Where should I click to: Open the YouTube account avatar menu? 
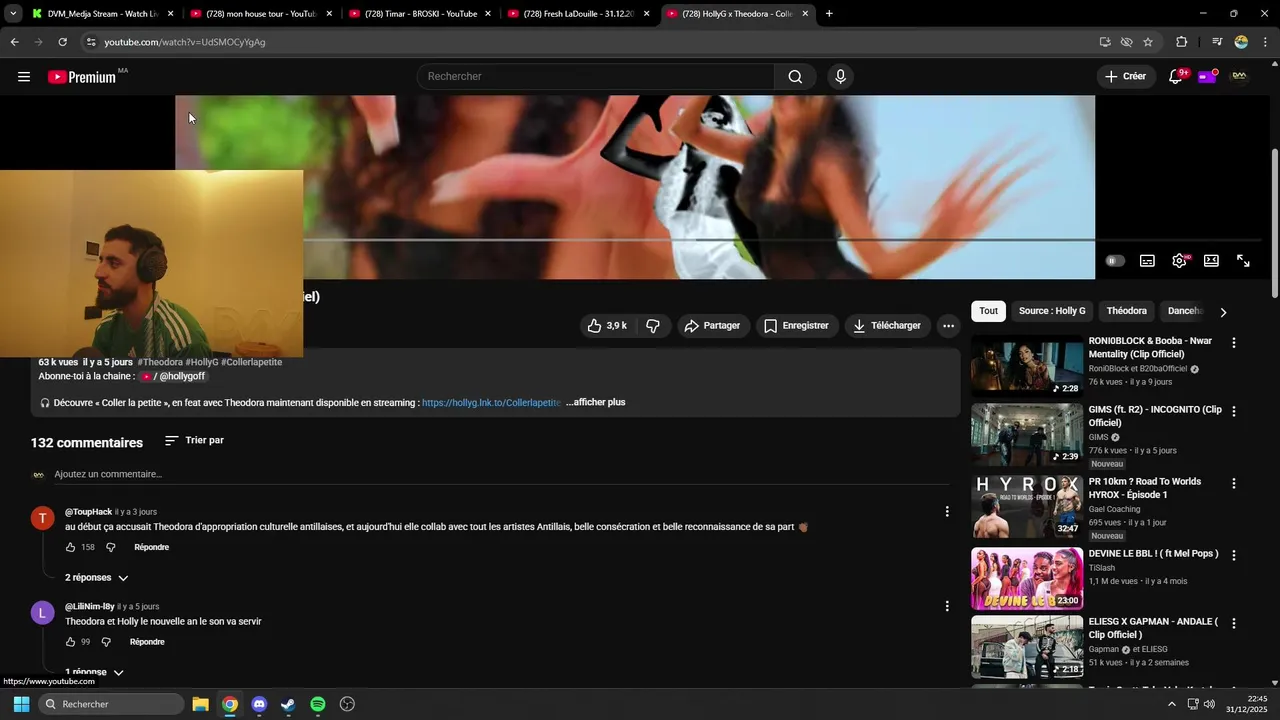tap(1240, 77)
